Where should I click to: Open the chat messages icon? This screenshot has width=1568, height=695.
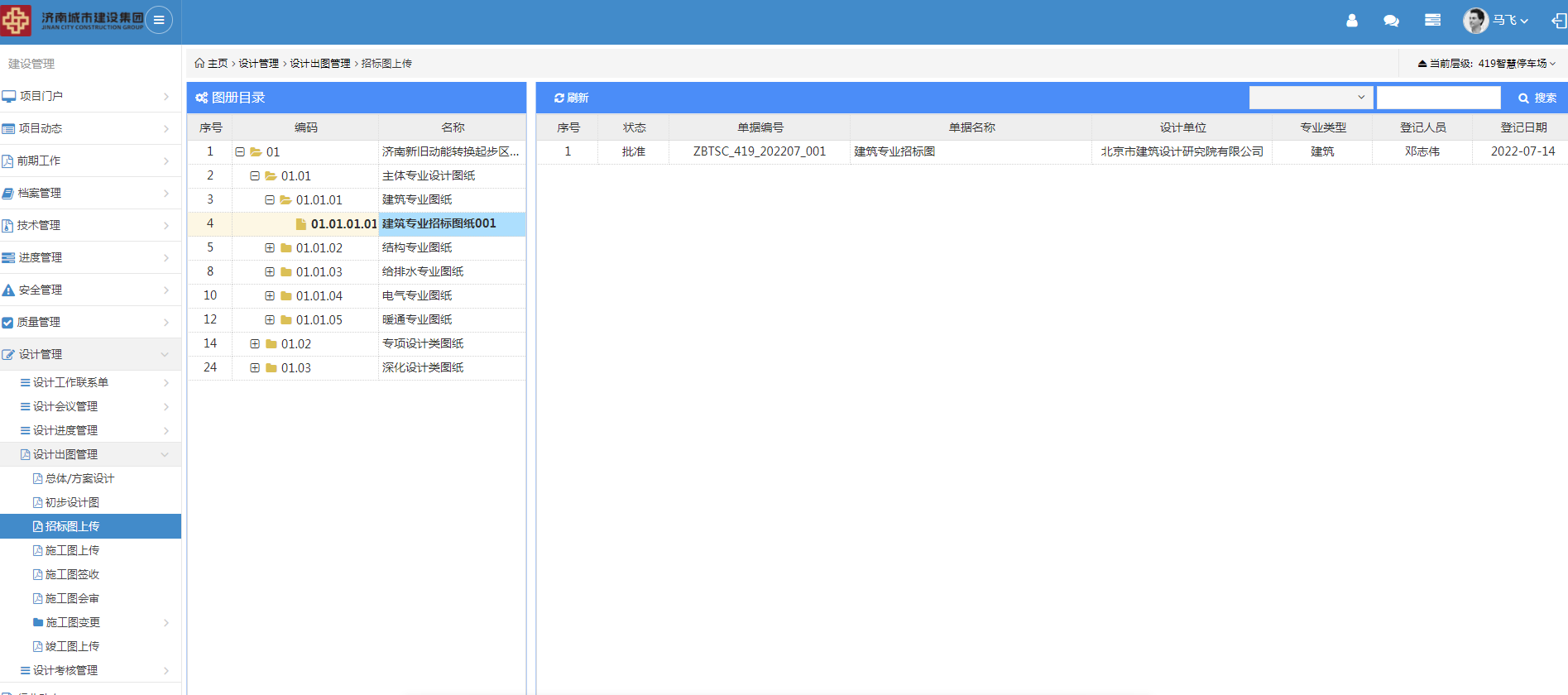(x=1391, y=21)
